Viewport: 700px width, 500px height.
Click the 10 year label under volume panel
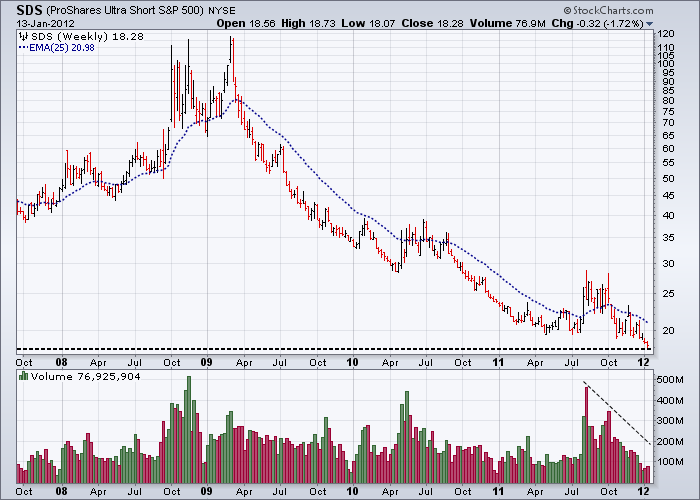pos(352,491)
